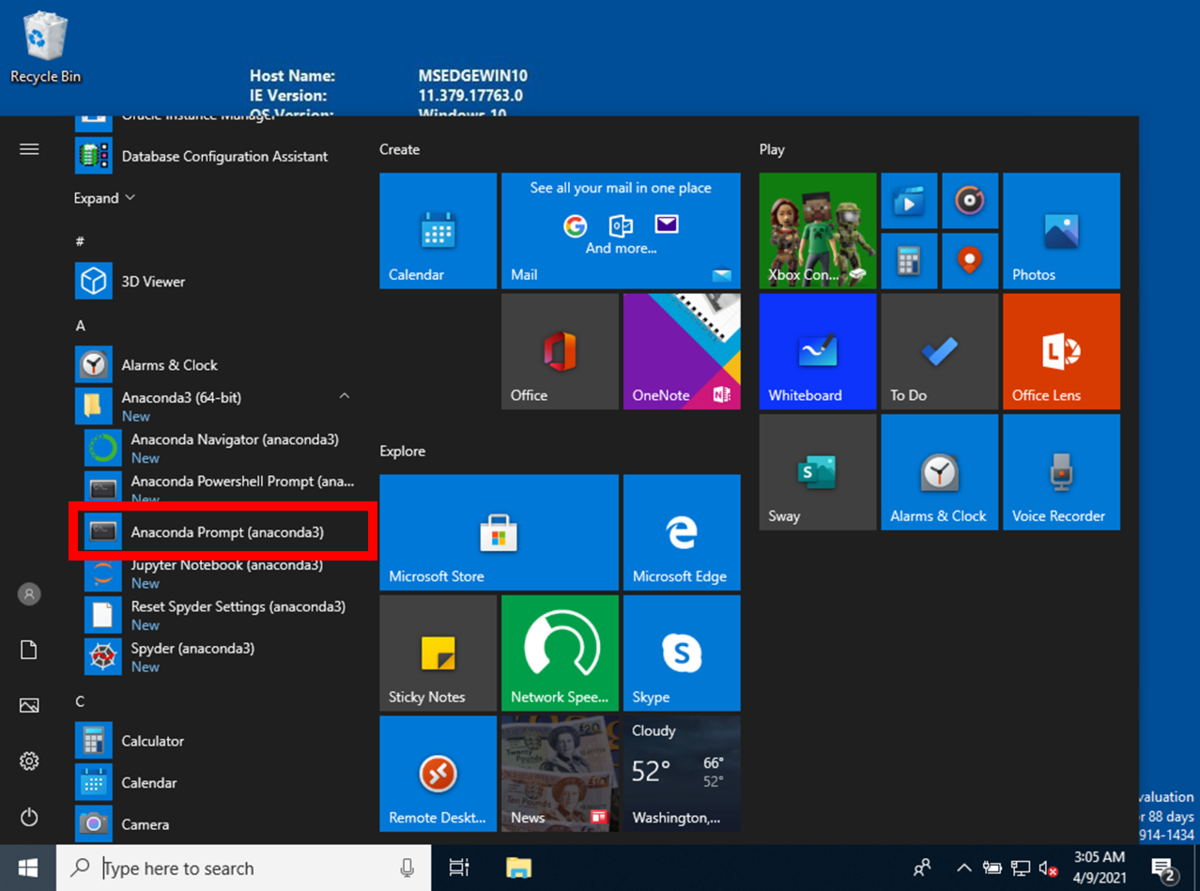
Task: Open the Xbox Console Companion tile
Action: (x=818, y=231)
